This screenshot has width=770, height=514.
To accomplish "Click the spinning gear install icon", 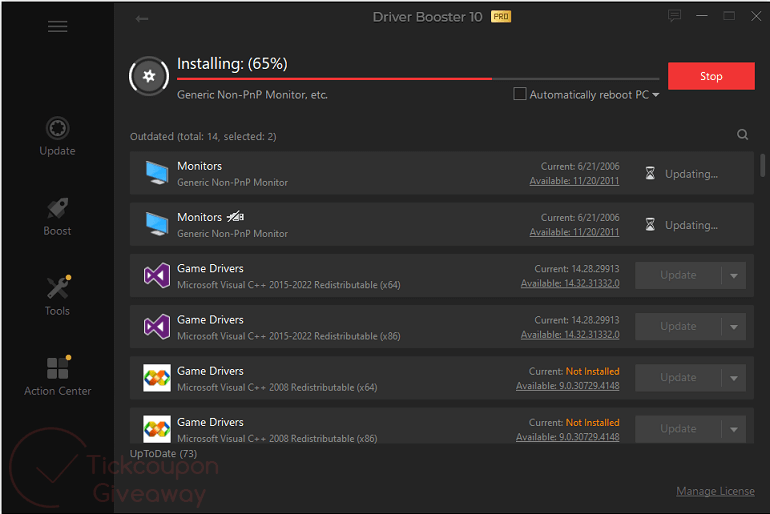I will (x=149, y=76).
